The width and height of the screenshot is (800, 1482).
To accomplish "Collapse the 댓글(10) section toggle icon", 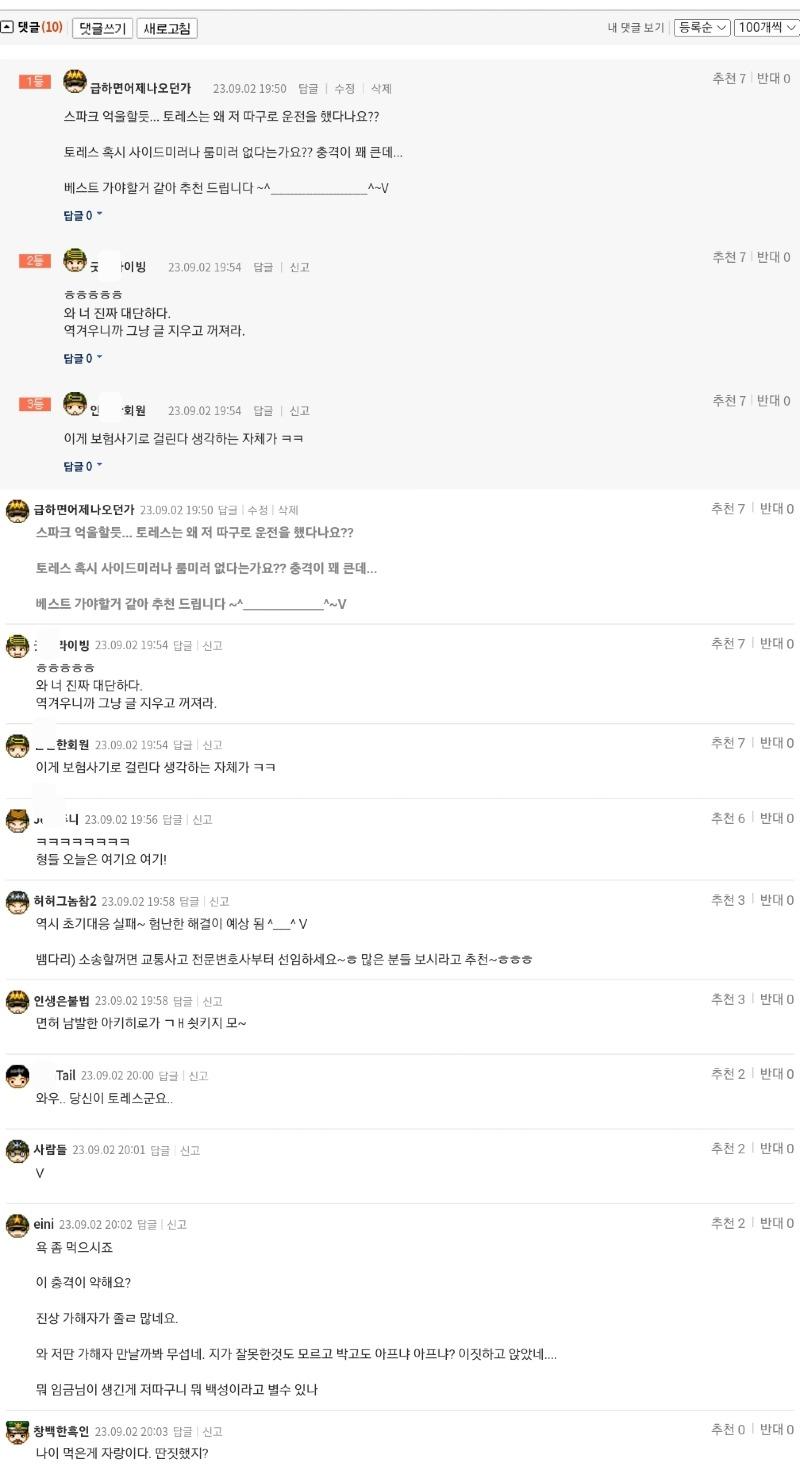I will coord(7,28).
